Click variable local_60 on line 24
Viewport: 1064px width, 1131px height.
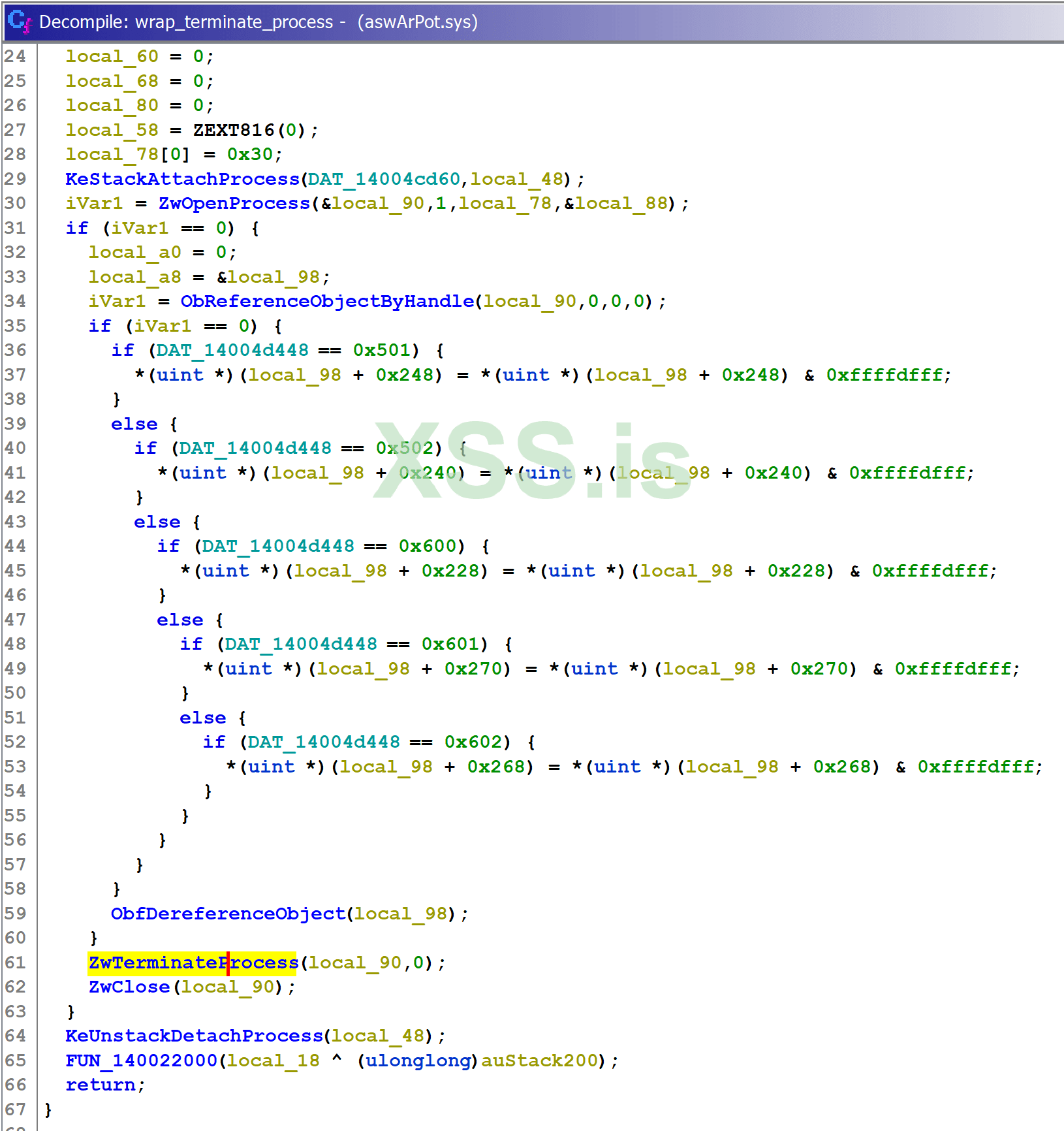112,57
